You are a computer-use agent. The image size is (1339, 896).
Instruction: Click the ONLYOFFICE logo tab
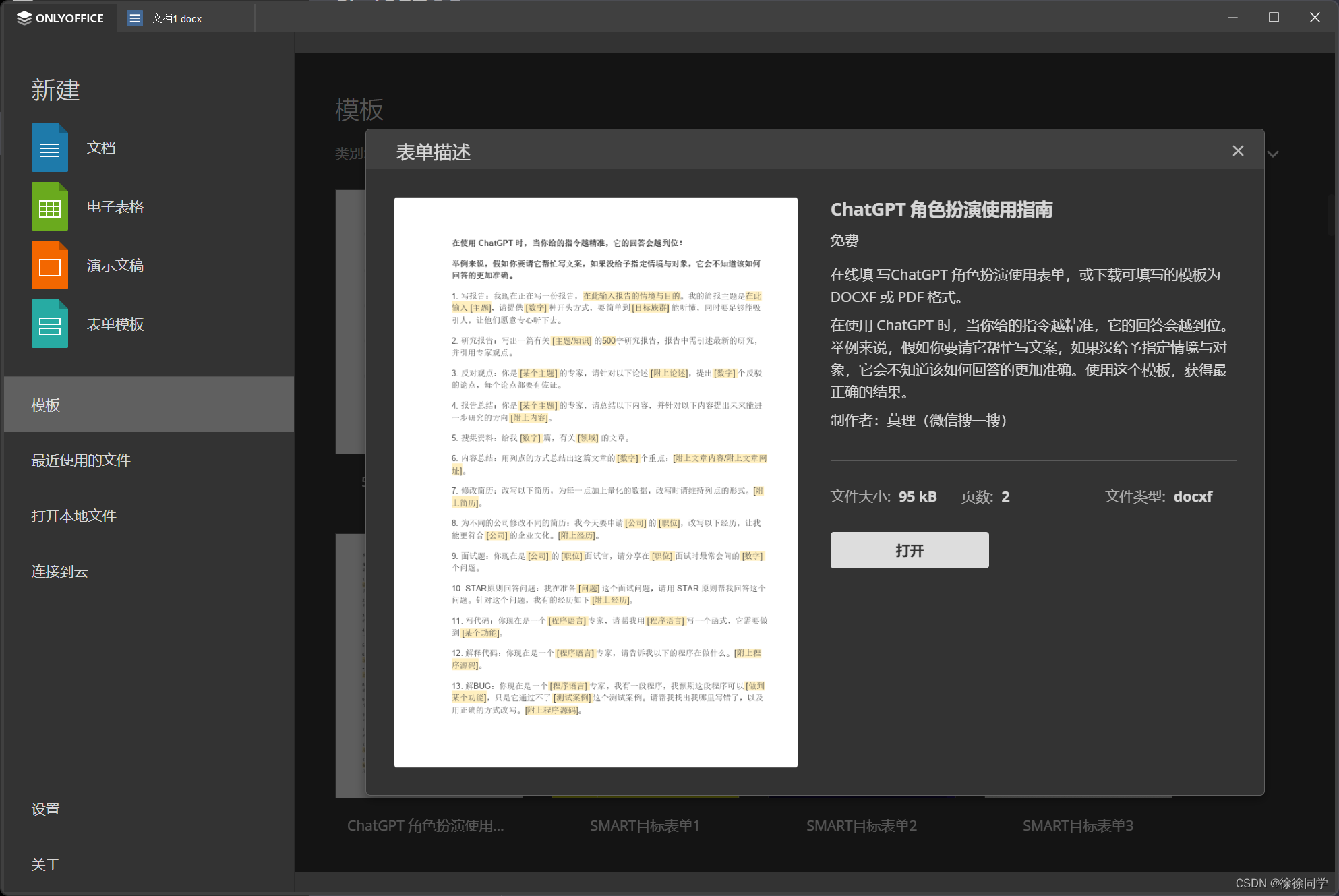tap(61, 18)
